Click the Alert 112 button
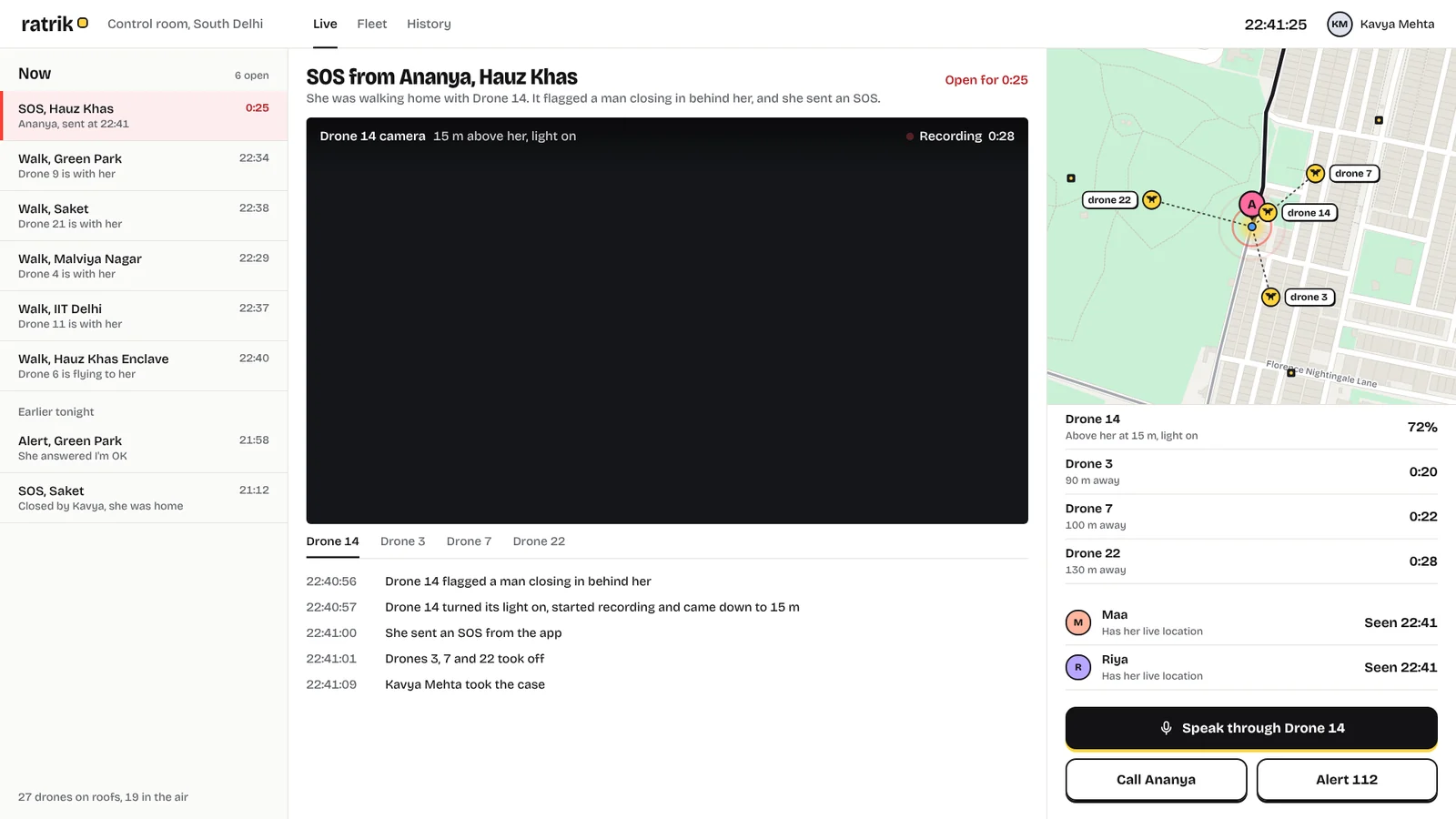This screenshot has width=1456, height=819. pos(1347,780)
